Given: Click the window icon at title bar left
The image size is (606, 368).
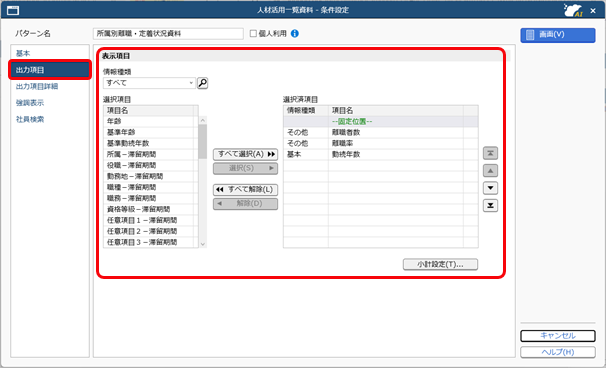Looking at the screenshot, I should pyautogui.click(x=13, y=10).
